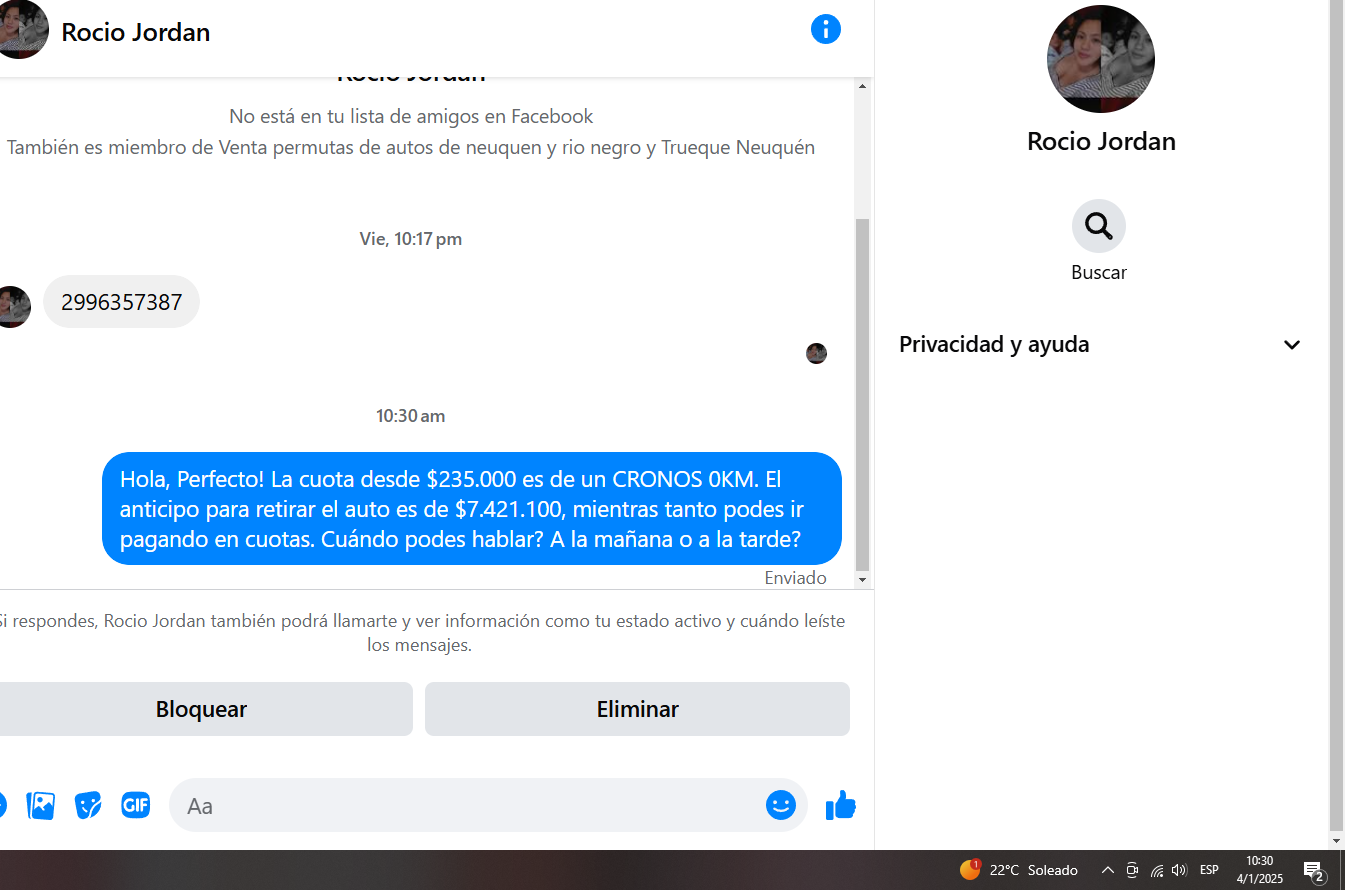Click Rocio Jordan name in chat header
1345x890 pixels.
pyautogui.click(x=136, y=32)
